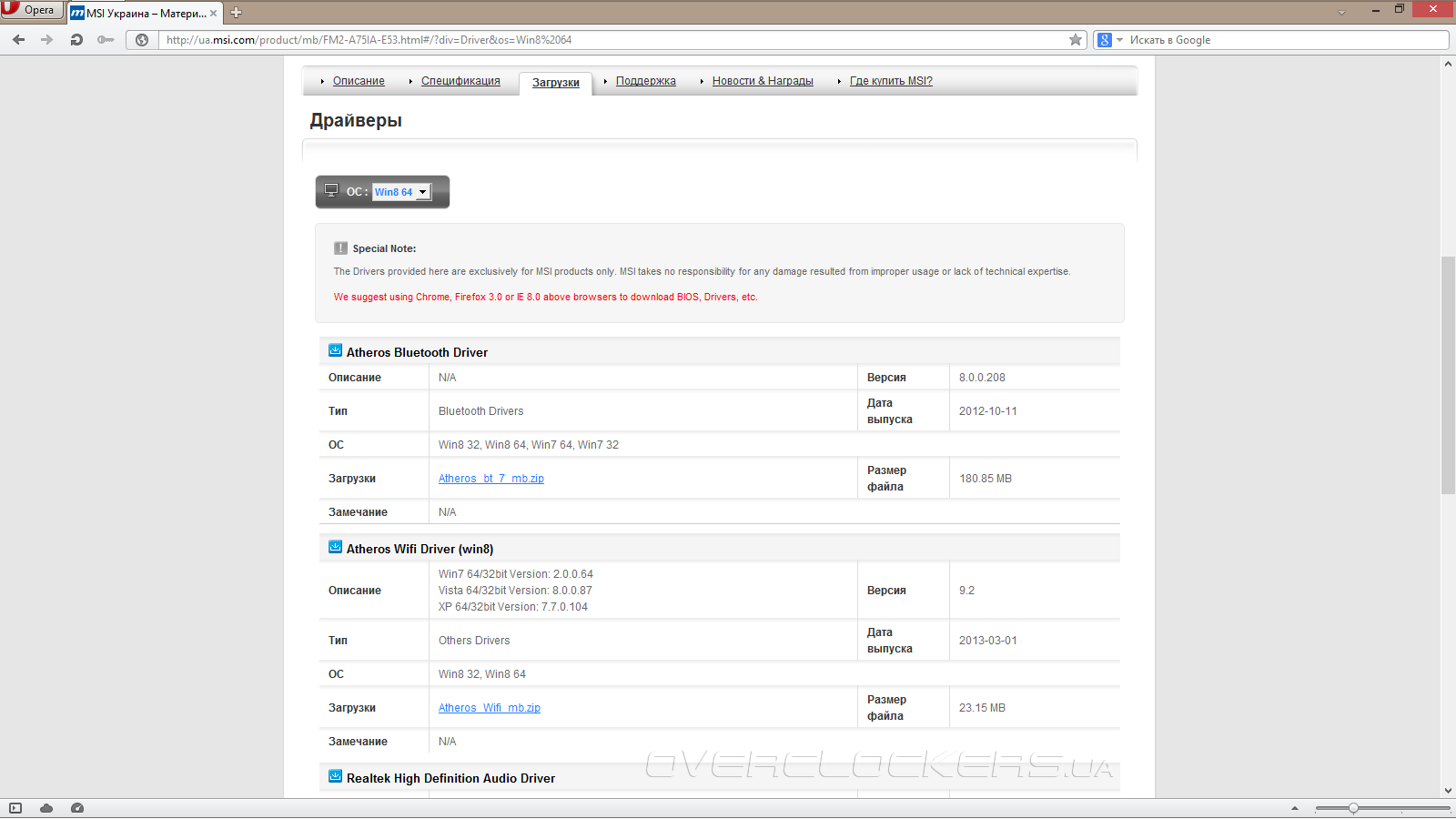Expand the ОС dropdown showing Win8 64

pyautogui.click(x=401, y=192)
